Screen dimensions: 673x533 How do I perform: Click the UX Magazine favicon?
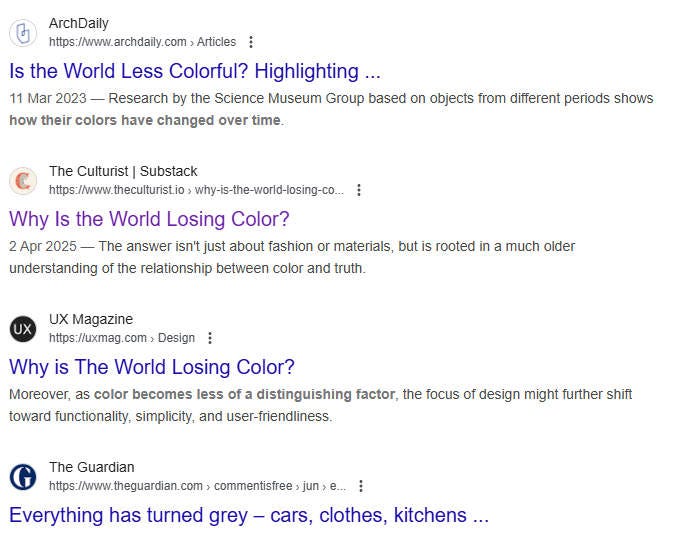pyautogui.click(x=23, y=329)
